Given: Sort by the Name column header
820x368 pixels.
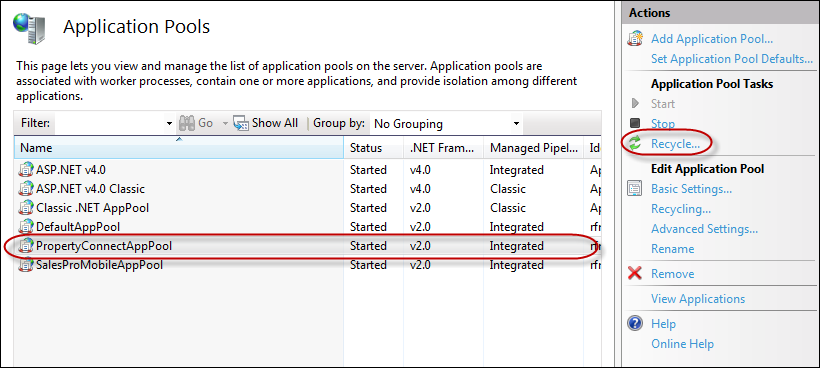Looking at the screenshot, I should tap(179, 148).
